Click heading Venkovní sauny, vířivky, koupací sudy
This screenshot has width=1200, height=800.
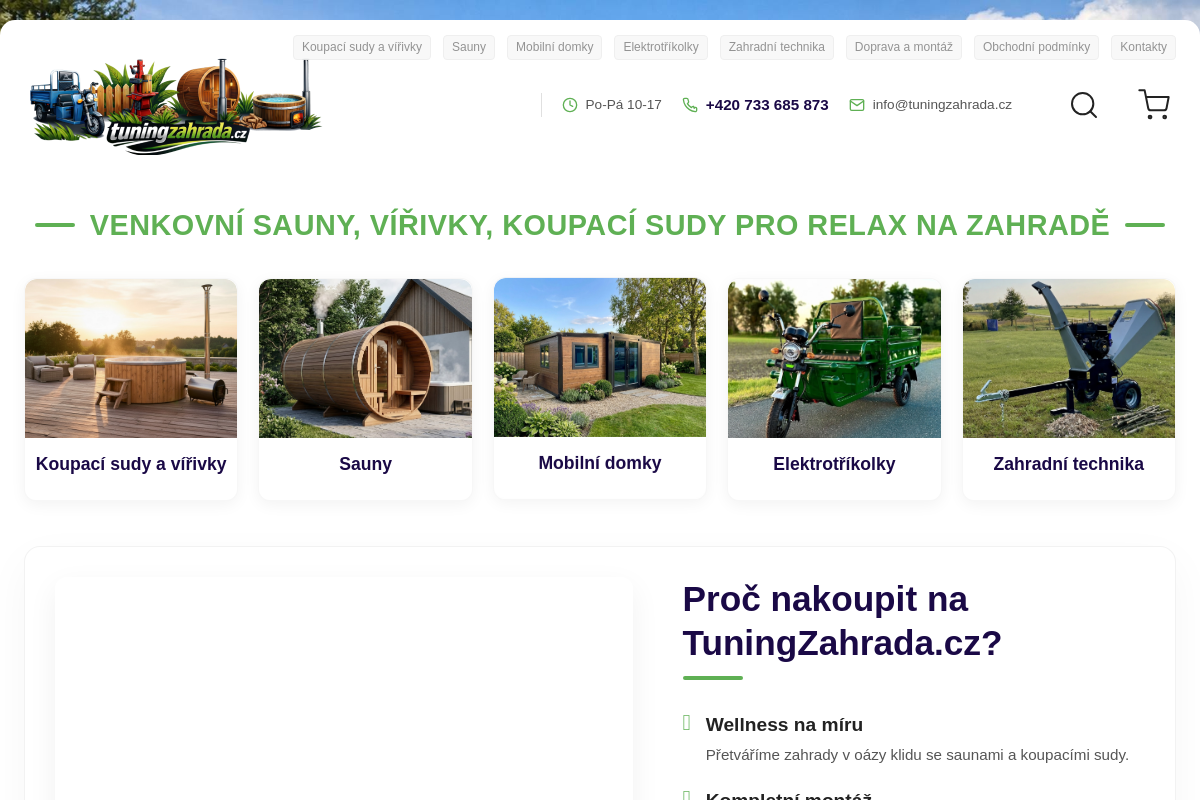[600, 225]
